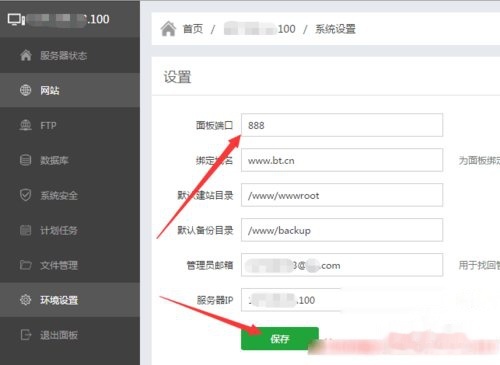Save settings with the green 保存 button
Viewport: 500px width, 365px height.
click(280, 339)
